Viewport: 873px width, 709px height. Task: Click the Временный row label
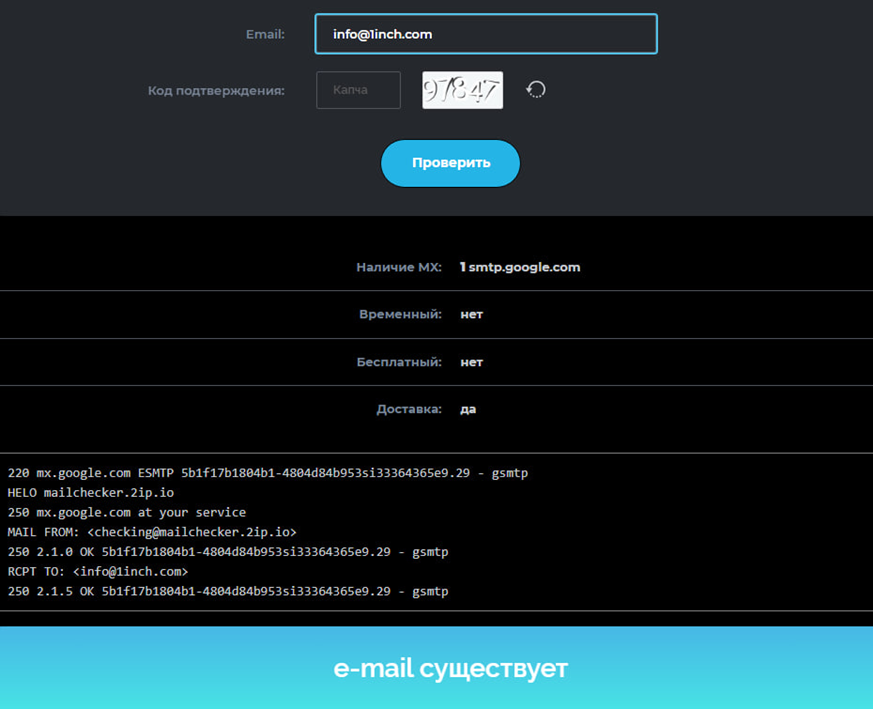pos(400,314)
